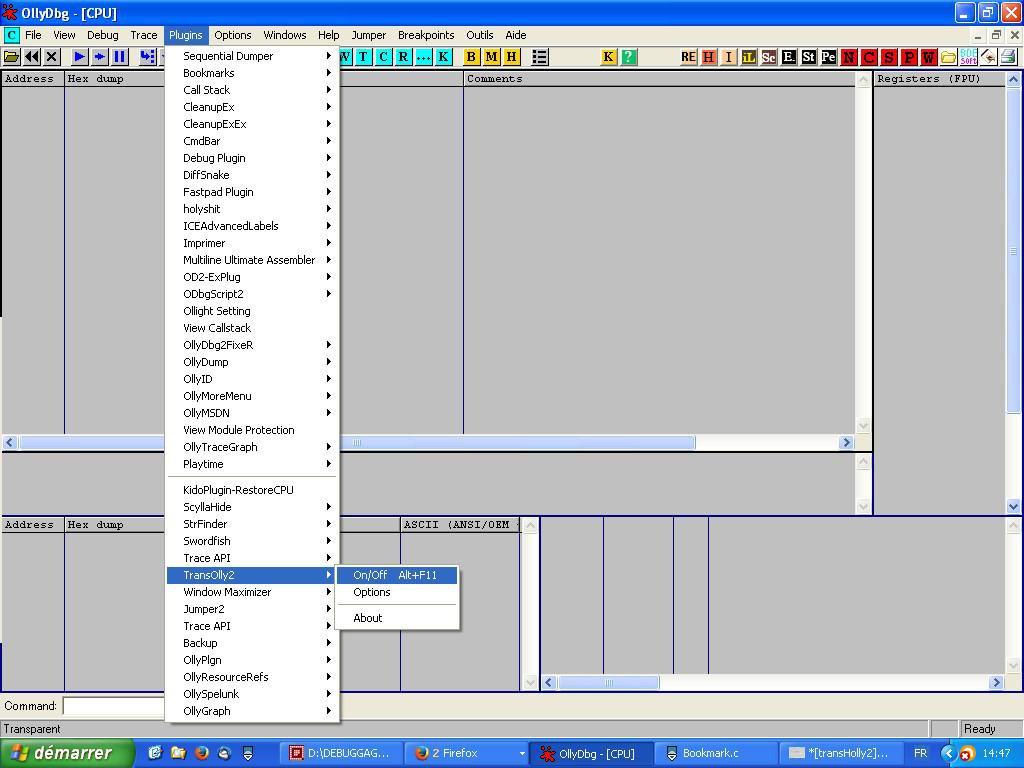Expand the OllyGraph submenu

pos(251,711)
